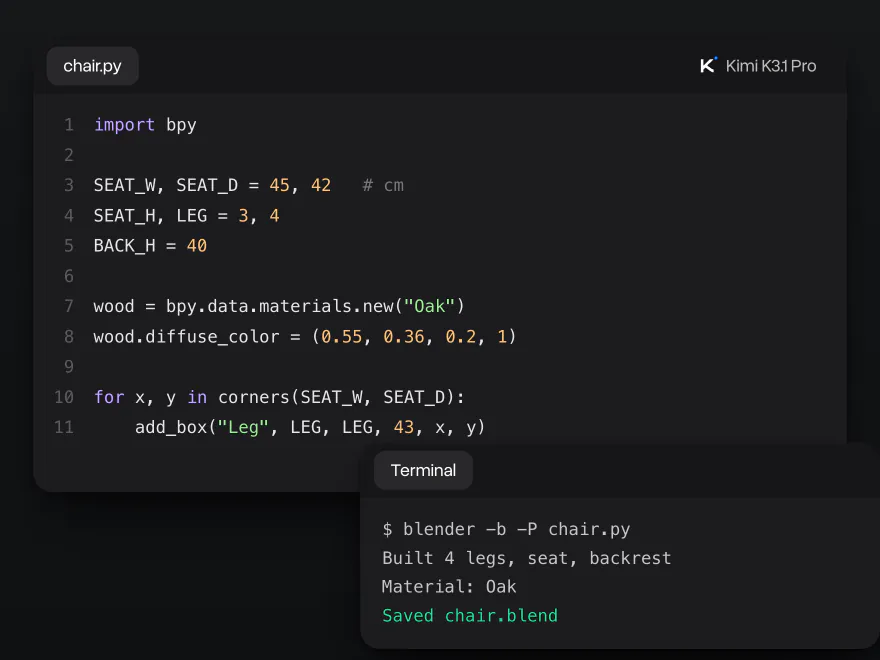The width and height of the screenshot is (880, 660).
Task: Click line number 7 in gutter
Action: click(69, 306)
